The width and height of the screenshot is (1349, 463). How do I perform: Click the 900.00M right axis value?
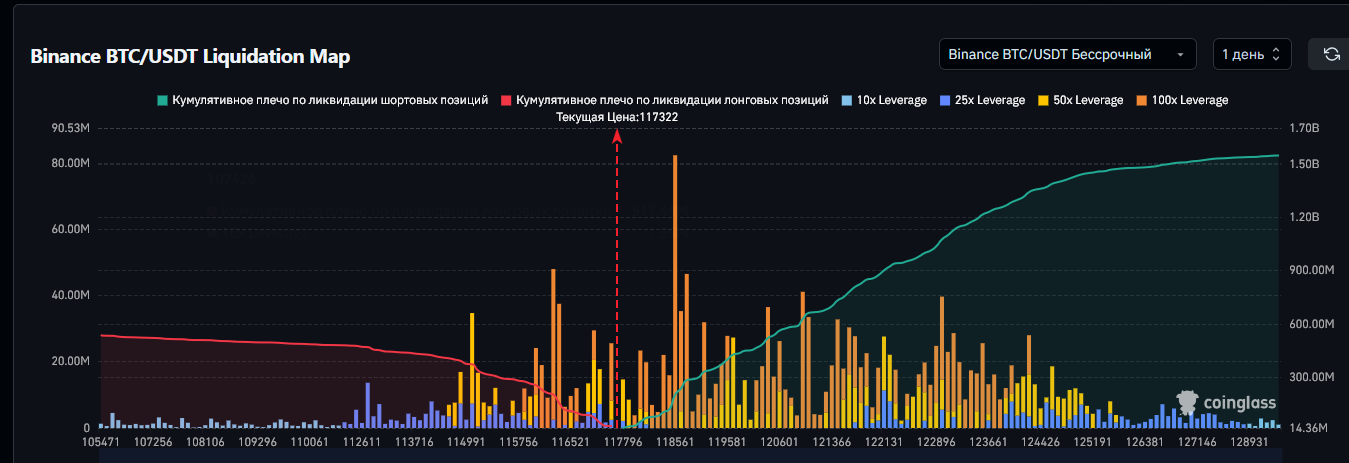(1311, 270)
